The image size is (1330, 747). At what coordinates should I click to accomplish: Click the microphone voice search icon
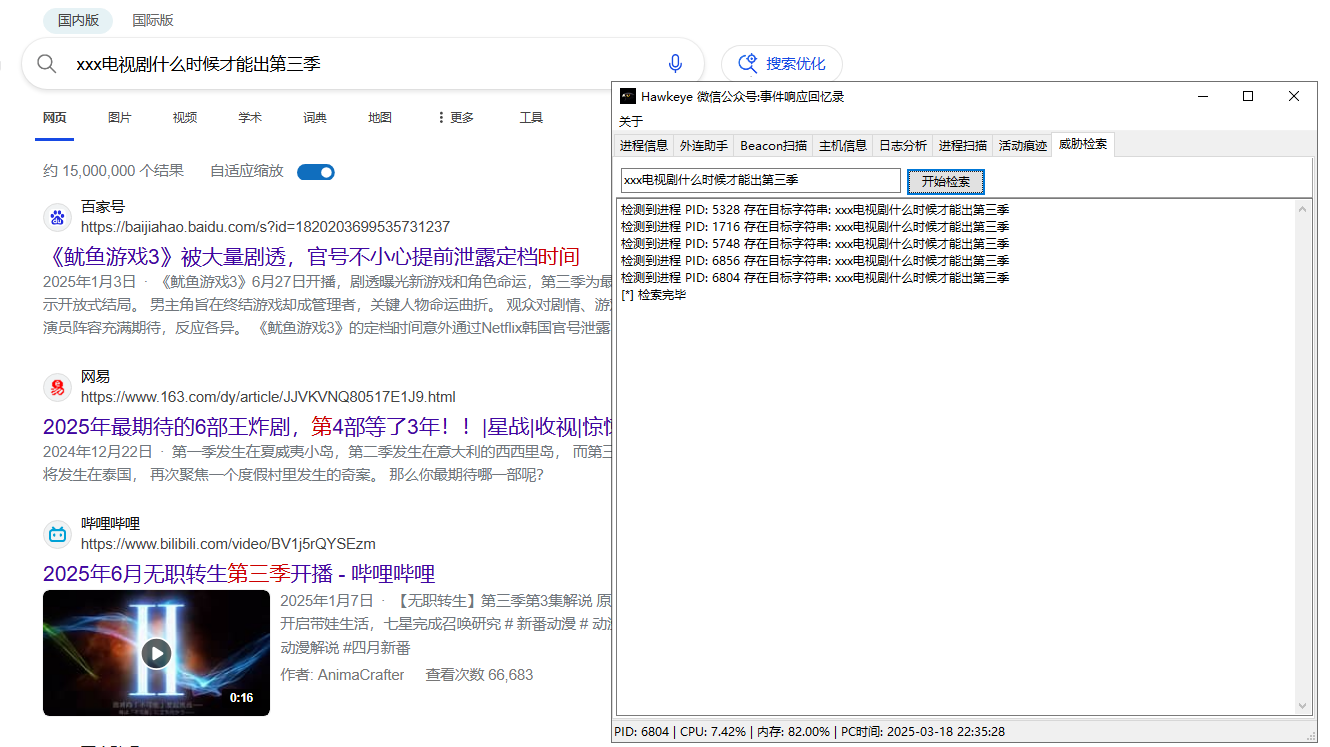675,64
